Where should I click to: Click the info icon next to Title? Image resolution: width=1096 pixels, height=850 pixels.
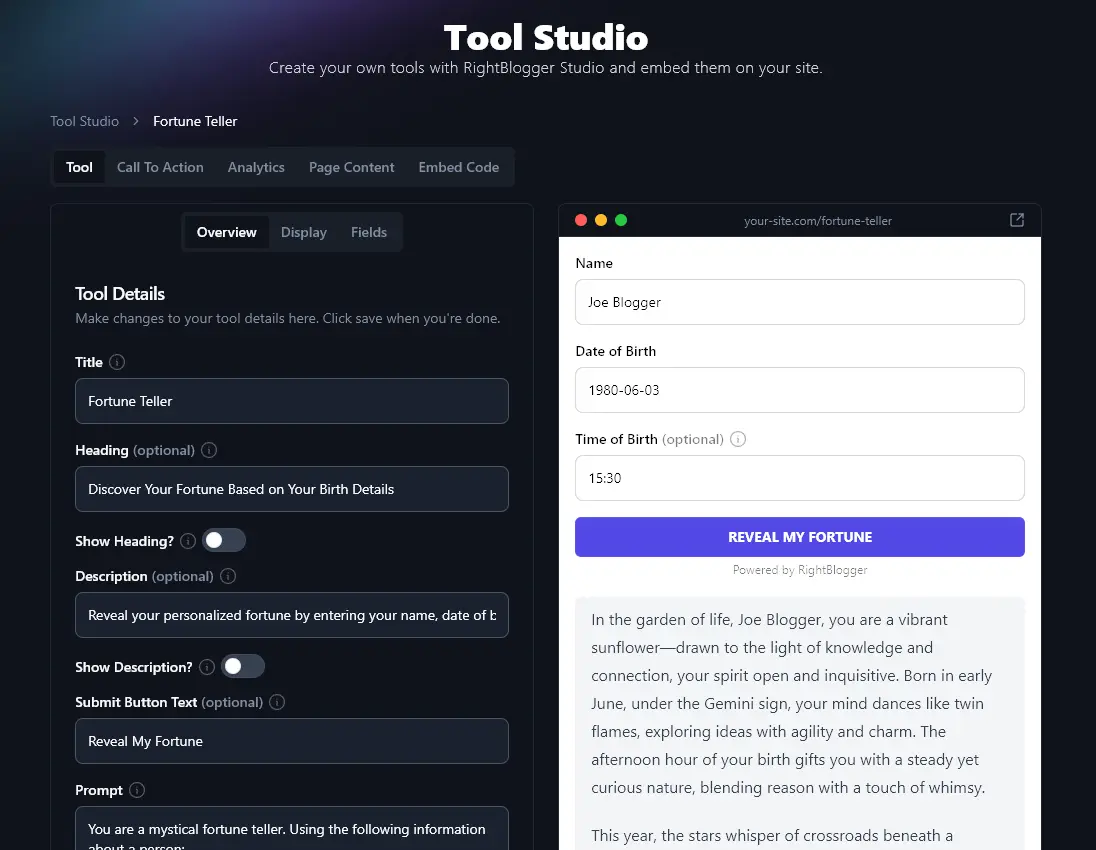pos(117,362)
